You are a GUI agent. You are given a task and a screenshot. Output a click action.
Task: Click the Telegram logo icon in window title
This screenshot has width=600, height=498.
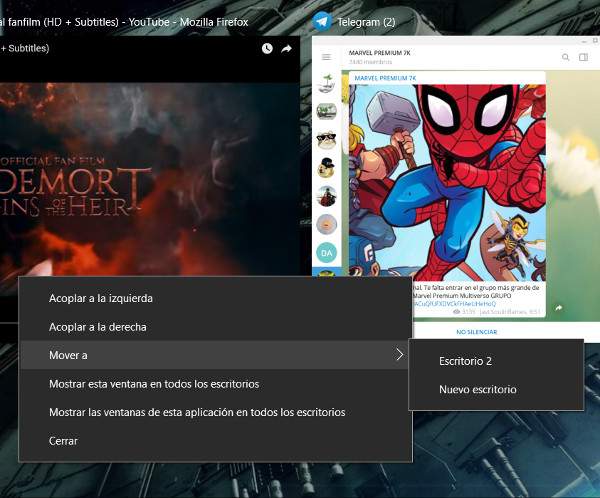pos(323,20)
